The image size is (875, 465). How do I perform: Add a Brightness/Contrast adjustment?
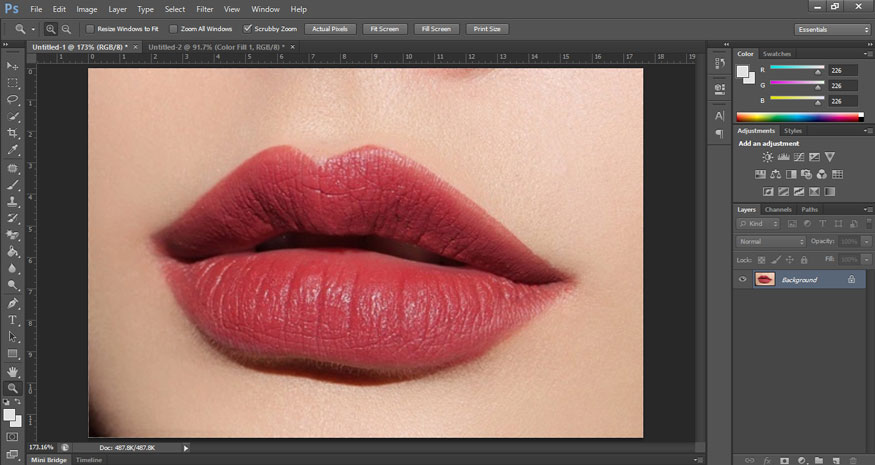767,157
